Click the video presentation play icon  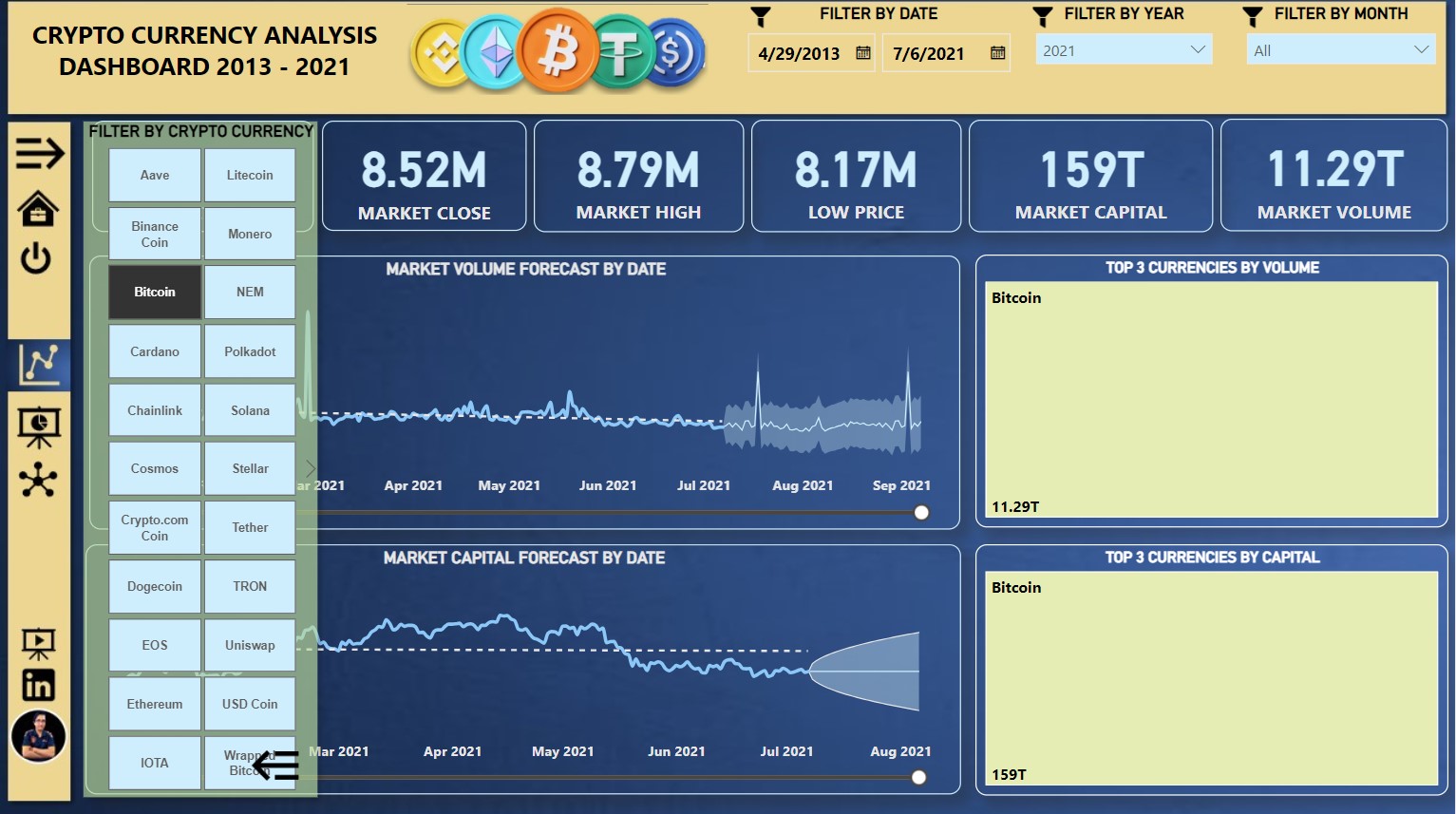(39, 645)
